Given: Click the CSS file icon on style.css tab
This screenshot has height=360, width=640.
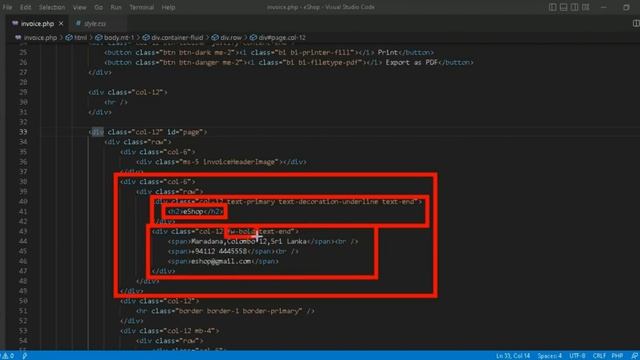Looking at the screenshot, I should pyautogui.click(x=78, y=24).
